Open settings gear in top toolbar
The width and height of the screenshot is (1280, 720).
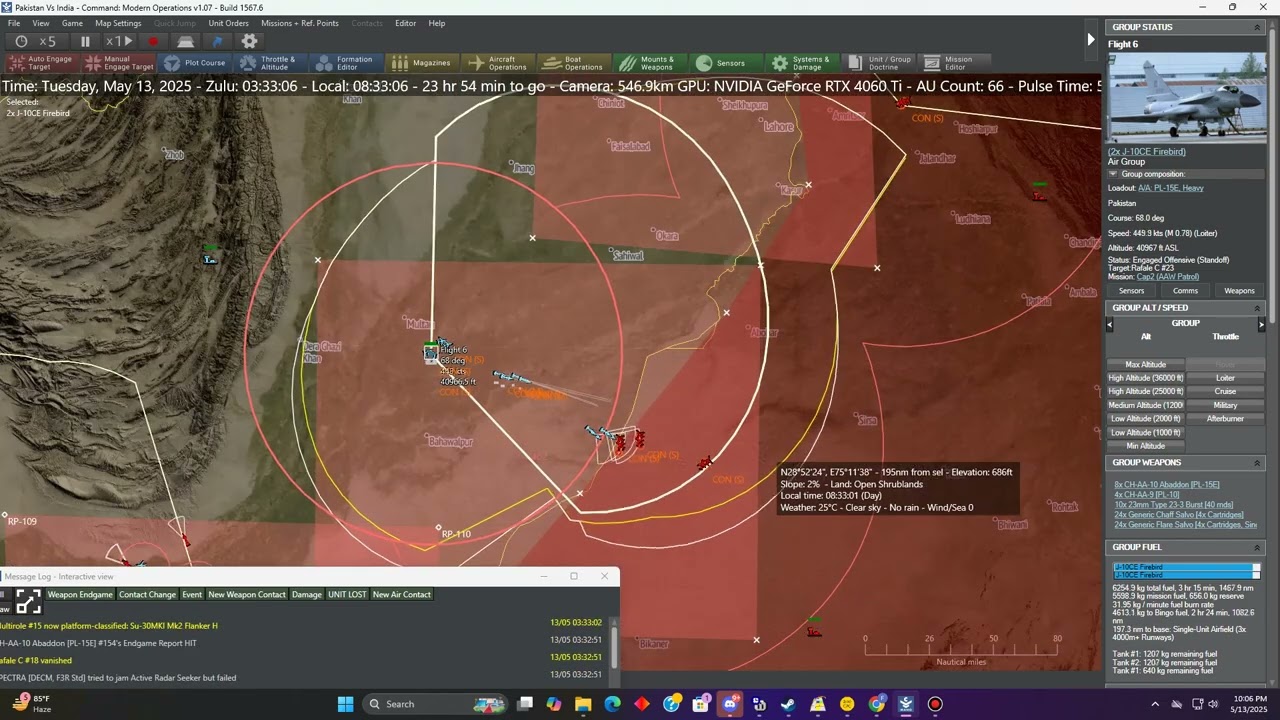pyautogui.click(x=249, y=41)
